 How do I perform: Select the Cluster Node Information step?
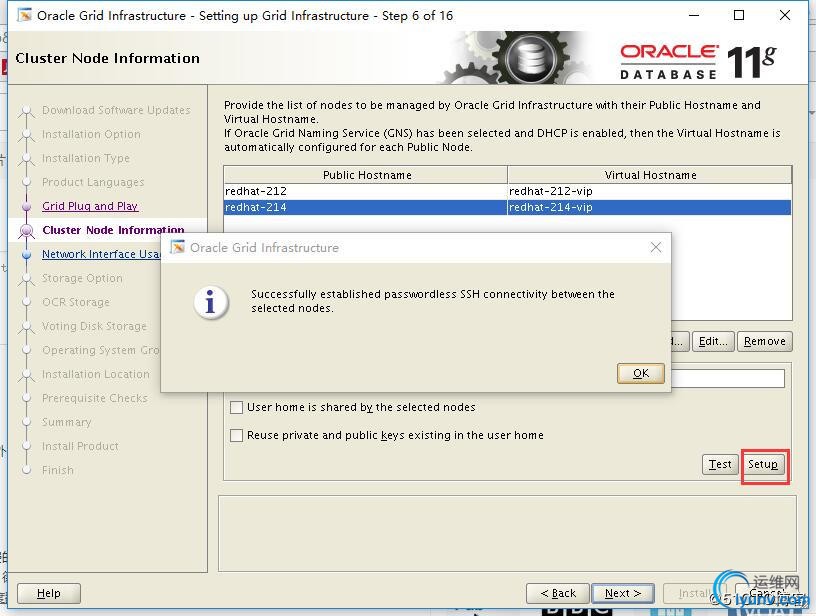coord(113,230)
